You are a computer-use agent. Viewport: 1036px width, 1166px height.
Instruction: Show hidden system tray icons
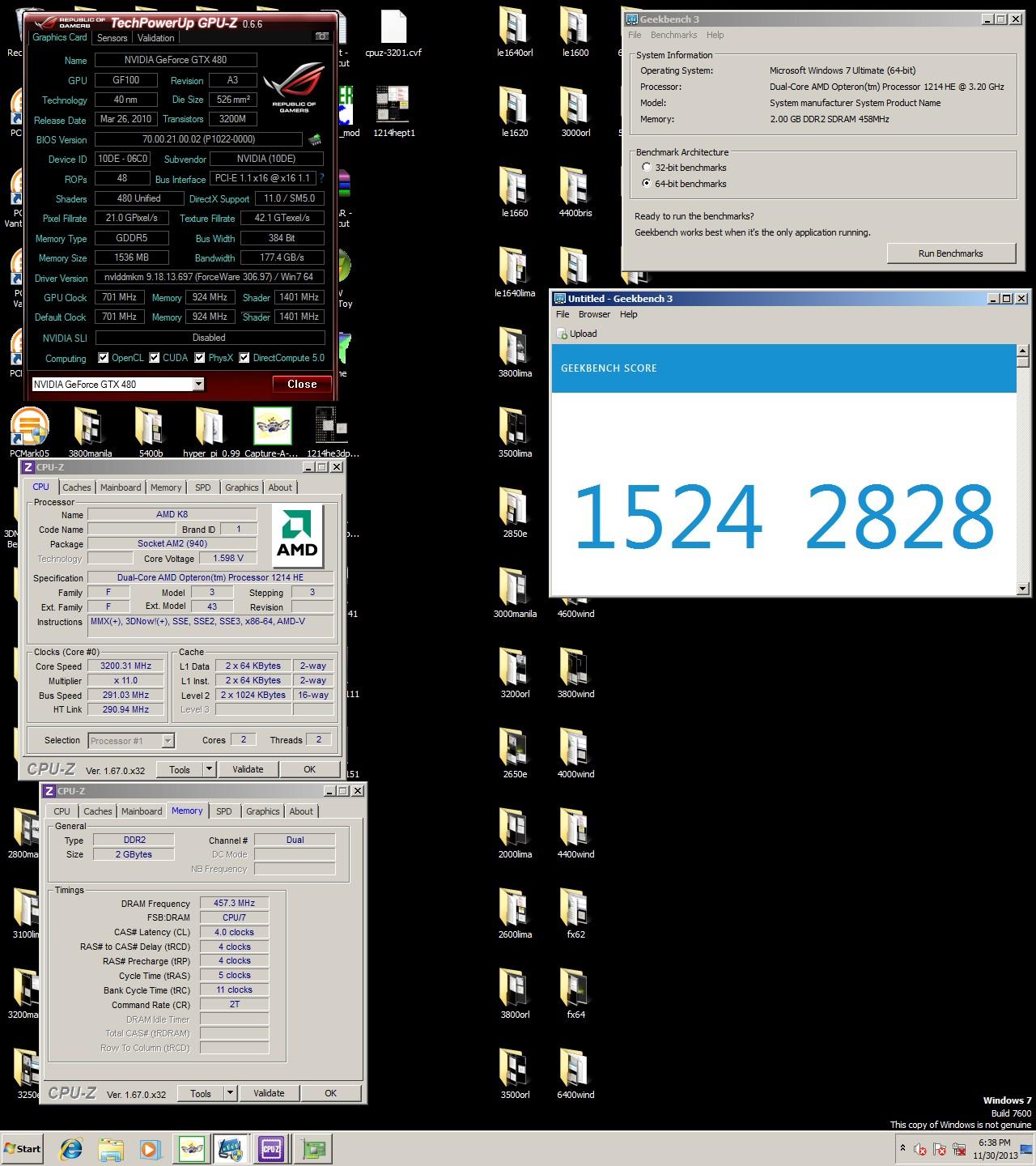(902, 1148)
